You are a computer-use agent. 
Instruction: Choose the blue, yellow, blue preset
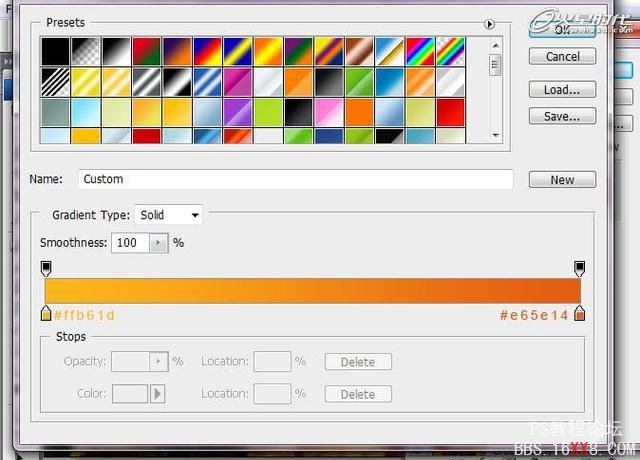[238, 51]
